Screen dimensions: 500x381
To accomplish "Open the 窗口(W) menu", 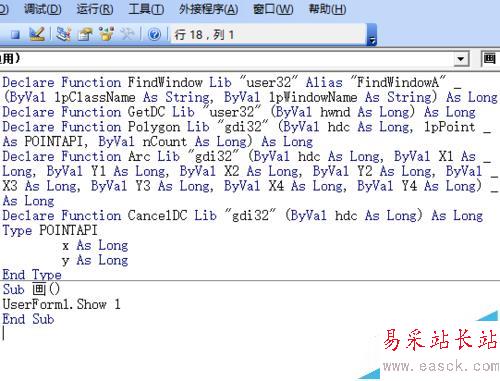I will pyautogui.click(x=273, y=9).
